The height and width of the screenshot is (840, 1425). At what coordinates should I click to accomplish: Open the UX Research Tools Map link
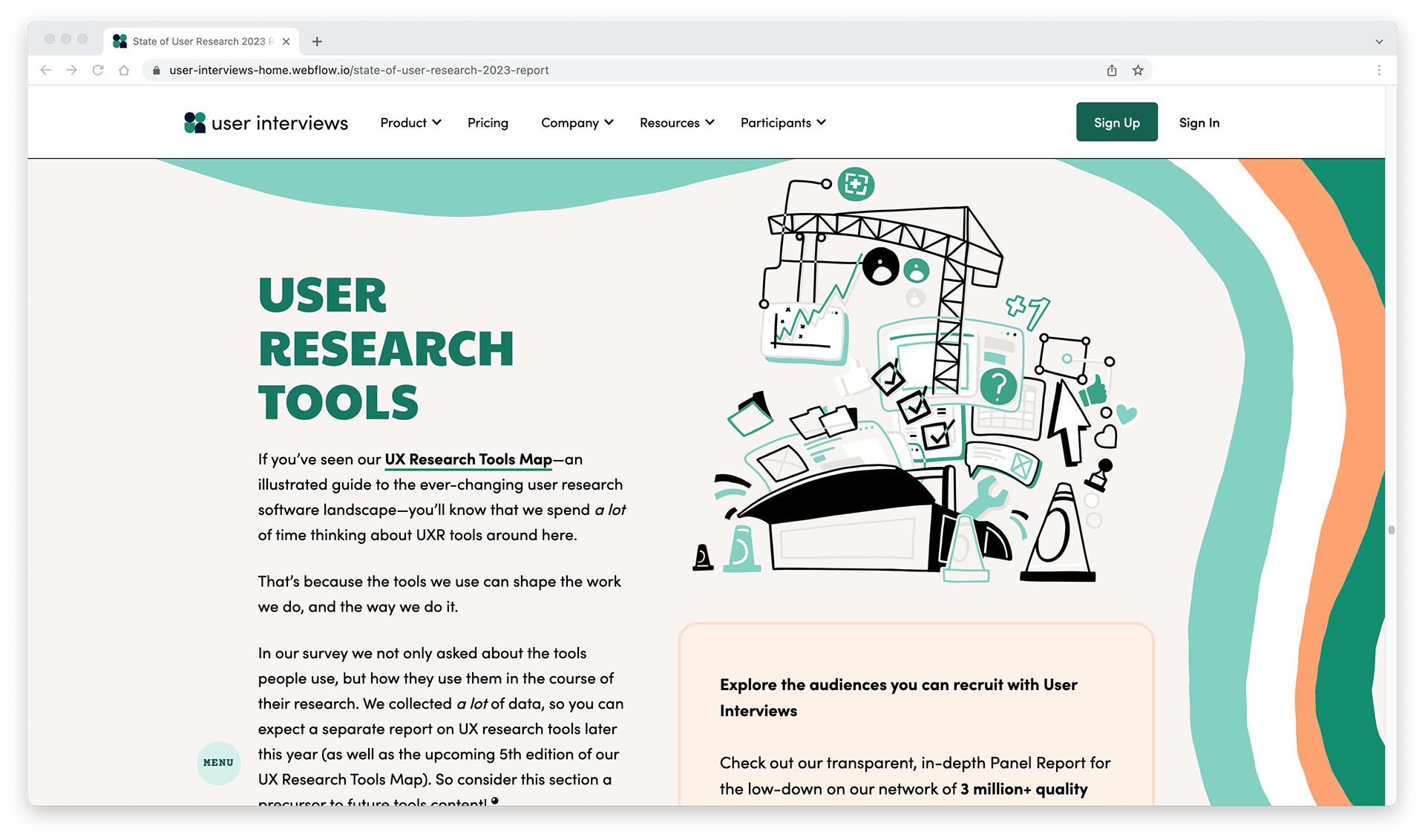468,459
